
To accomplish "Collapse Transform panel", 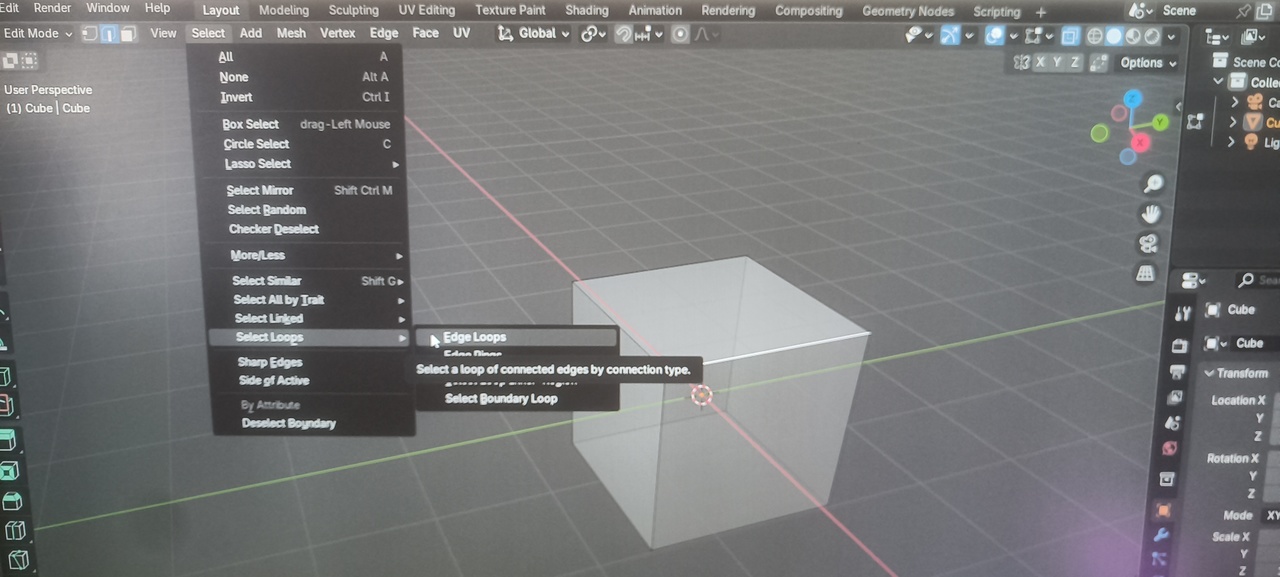I will pos(1208,373).
